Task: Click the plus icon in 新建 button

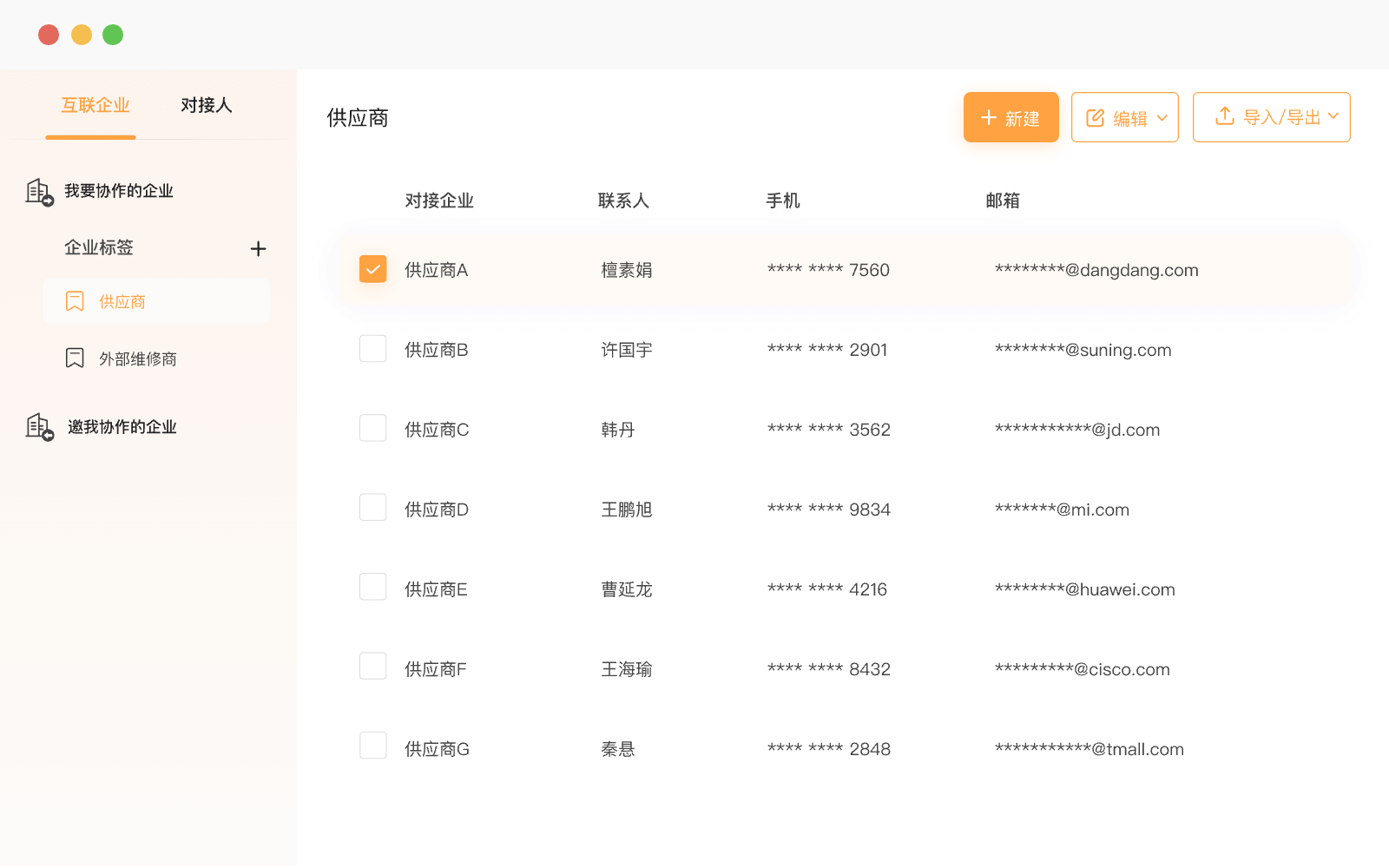Action: coord(988,118)
